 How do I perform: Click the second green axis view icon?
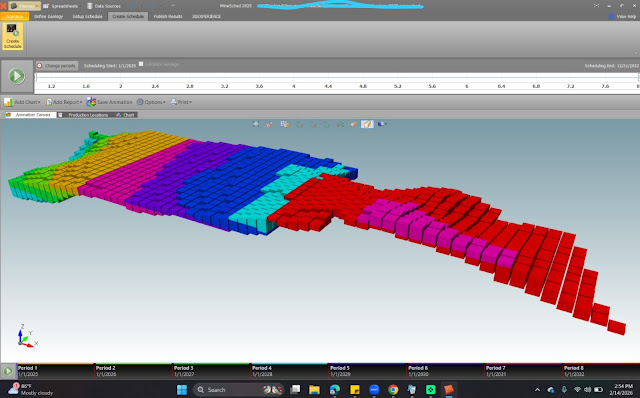click(327, 124)
